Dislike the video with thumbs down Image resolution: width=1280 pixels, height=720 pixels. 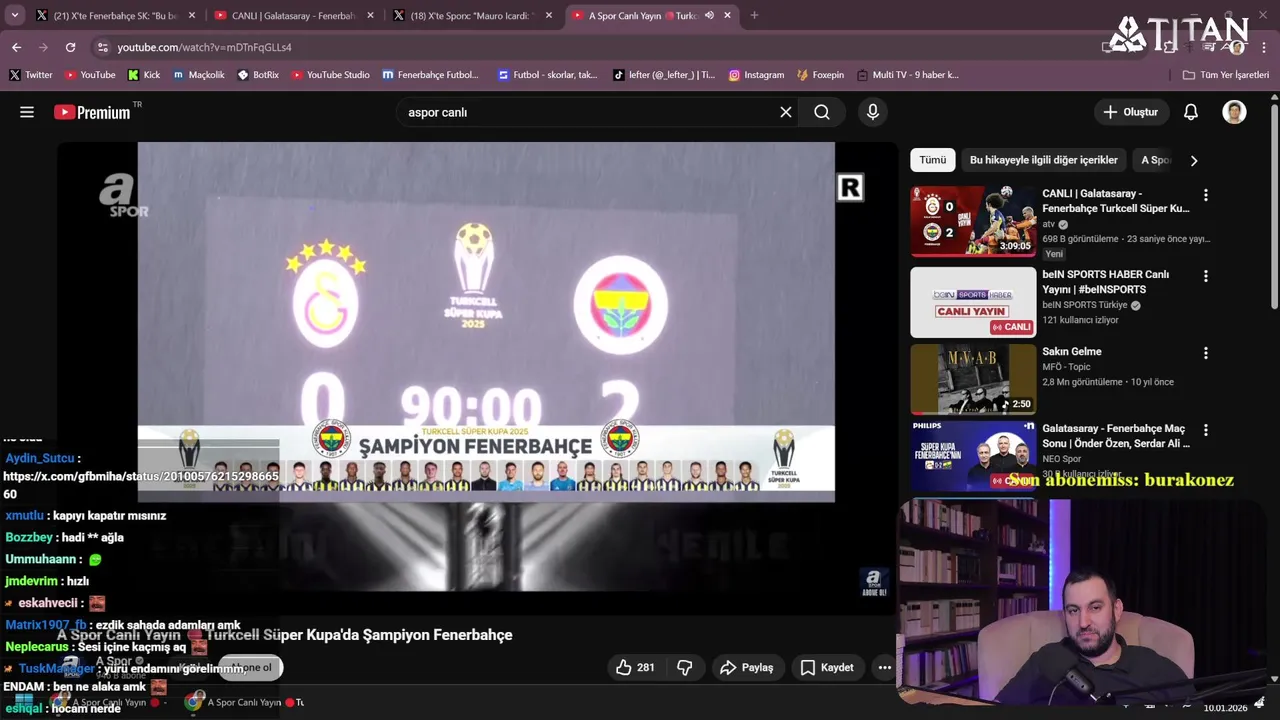pos(685,667)
